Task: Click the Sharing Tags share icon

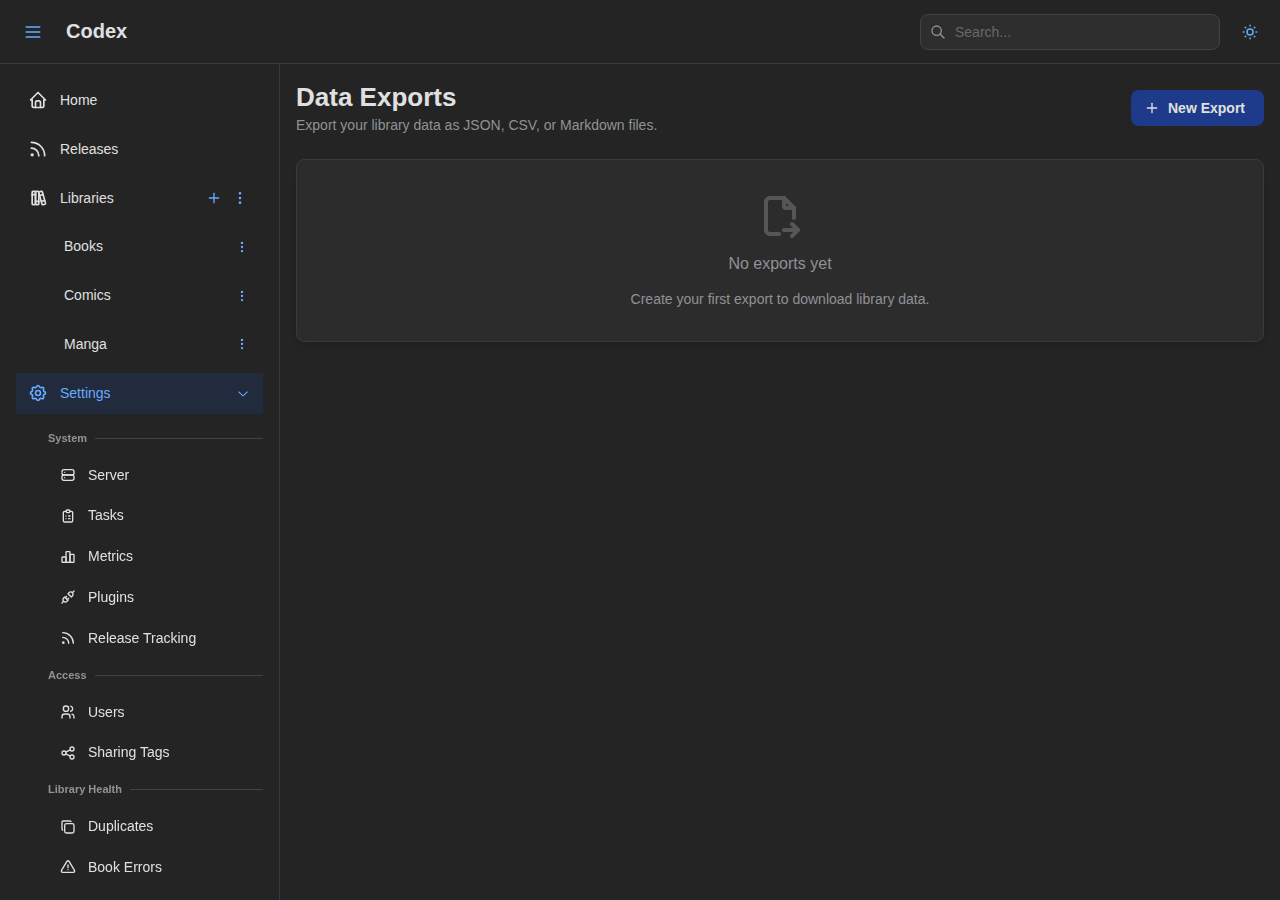Action: (x=68, y=752)
